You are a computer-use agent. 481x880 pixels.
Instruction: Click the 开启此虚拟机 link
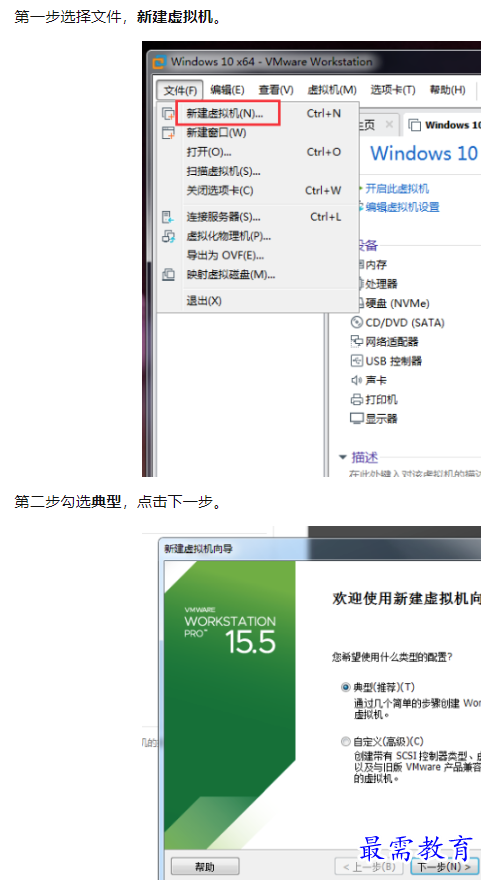coord(397,189)
